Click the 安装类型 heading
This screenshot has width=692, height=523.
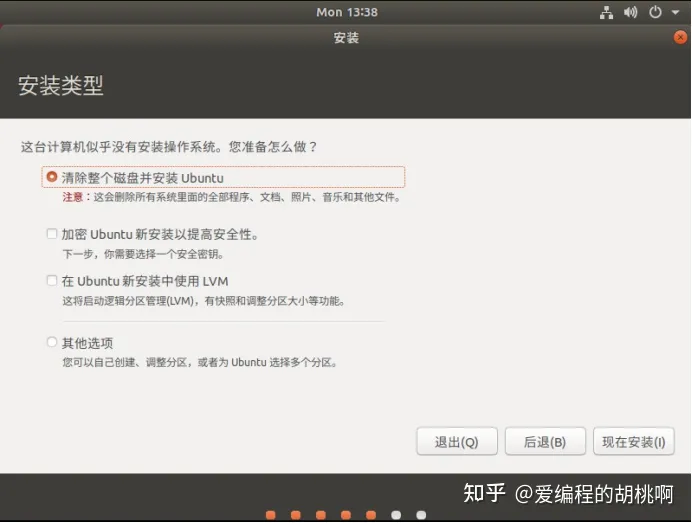point(61,85)
